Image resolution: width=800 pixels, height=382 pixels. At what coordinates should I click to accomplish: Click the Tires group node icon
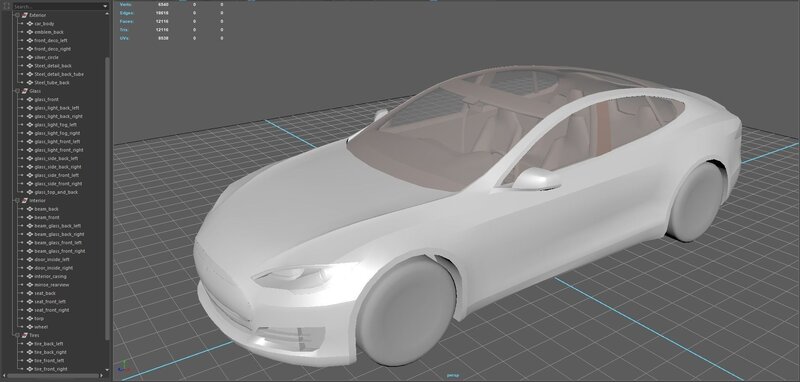click(24, 336)
